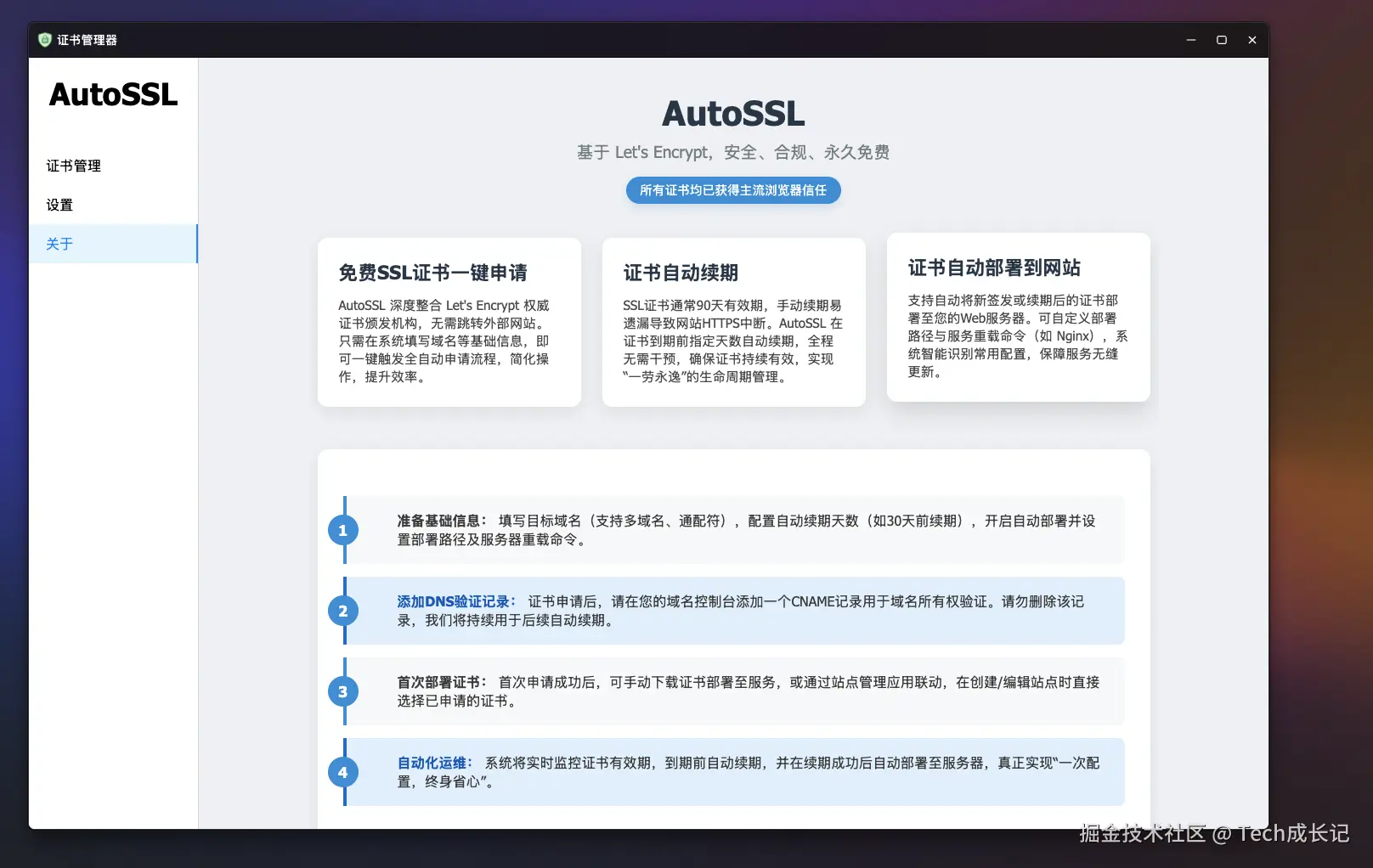Select the 关于 sidebar tab
The image size is (1373, 868).
pos(59,244)
